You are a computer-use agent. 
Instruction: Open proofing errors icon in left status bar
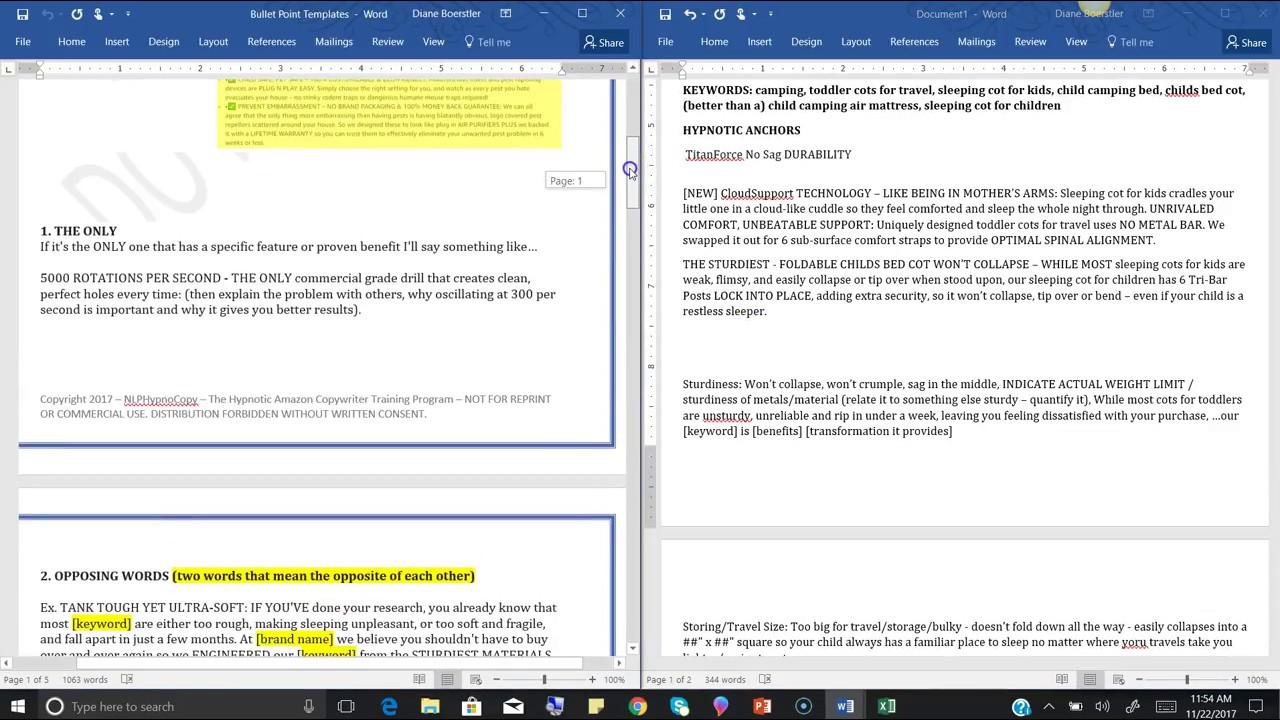[x=127, y=680]
